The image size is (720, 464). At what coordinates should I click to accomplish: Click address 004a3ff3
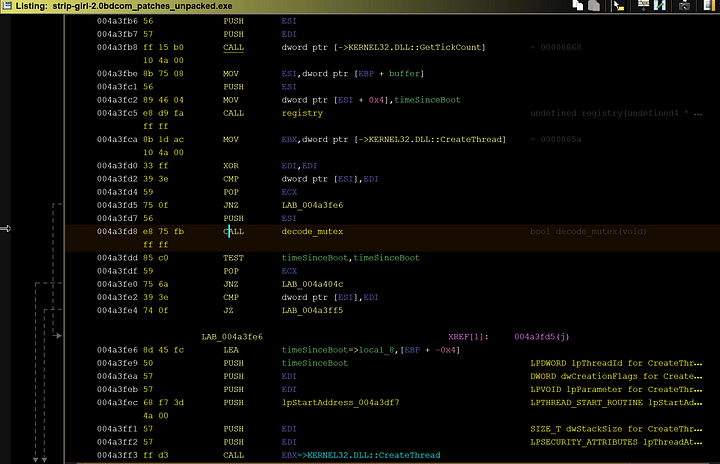click(117, 455)
